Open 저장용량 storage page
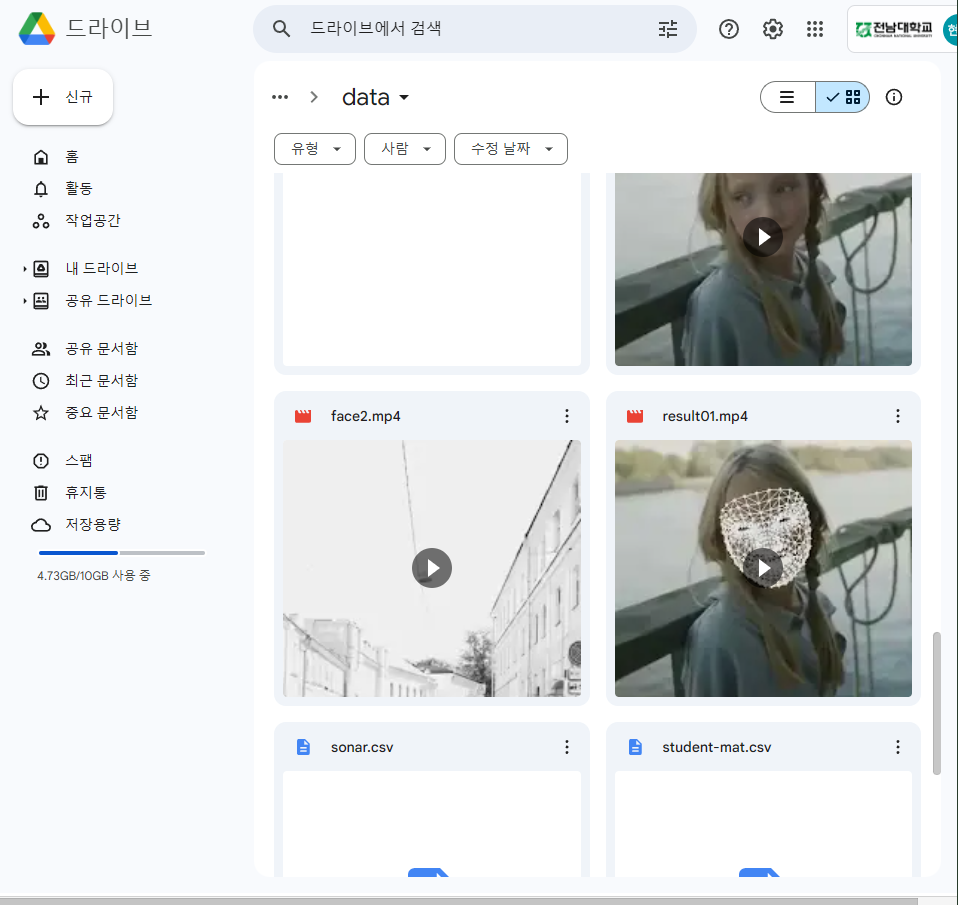 point(93,525)
